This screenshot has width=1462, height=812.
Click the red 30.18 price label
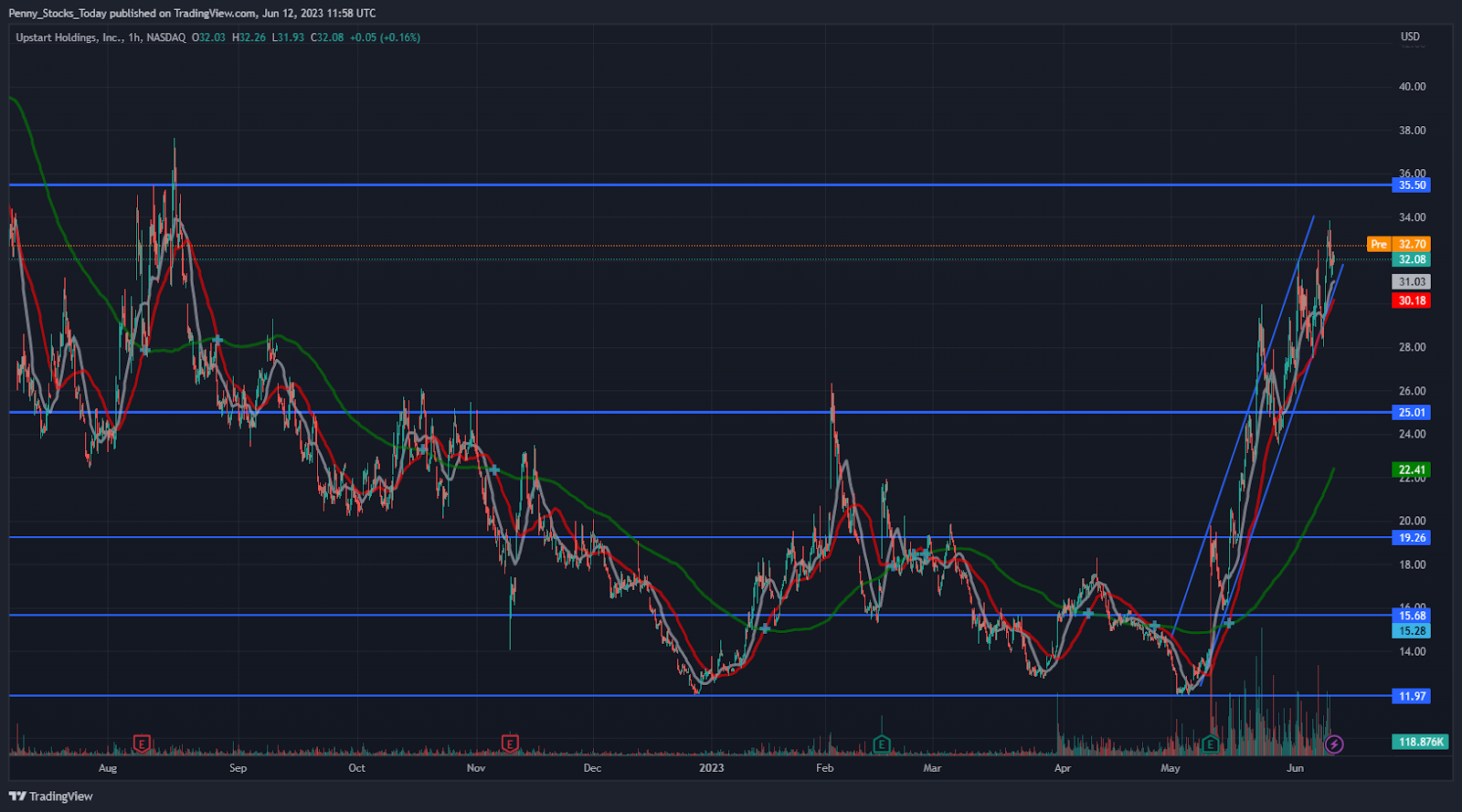[1412, 301]
